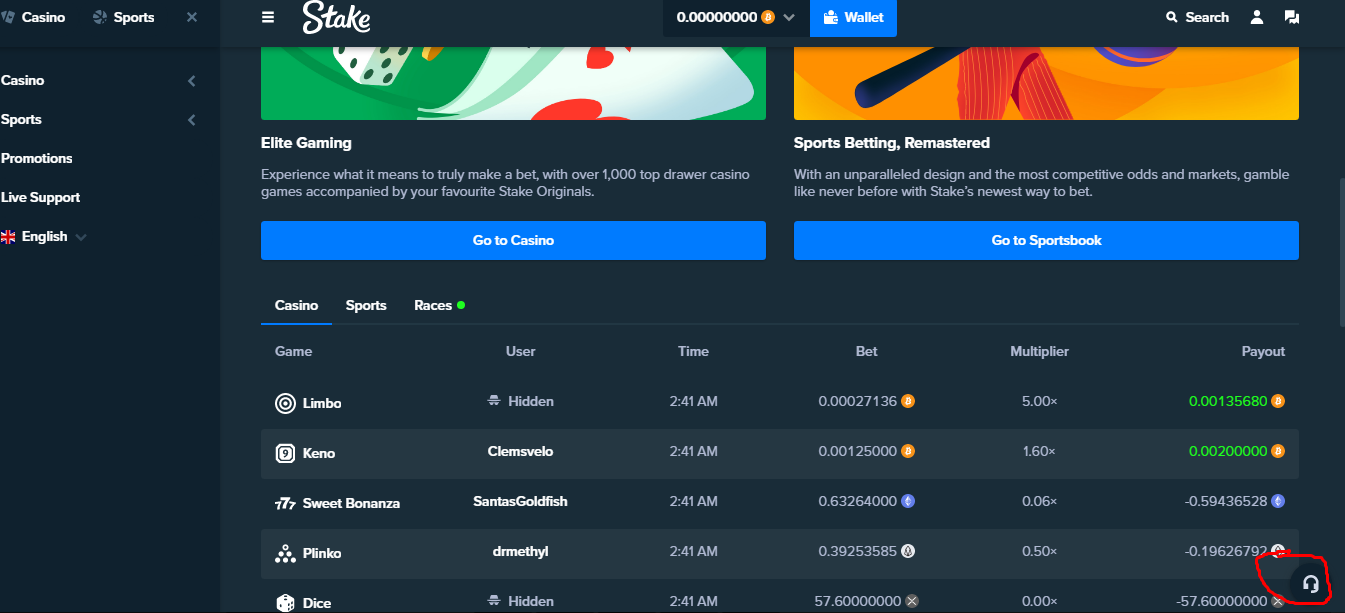
Task: Open live support headset bubble
Action: [1311, 584]
